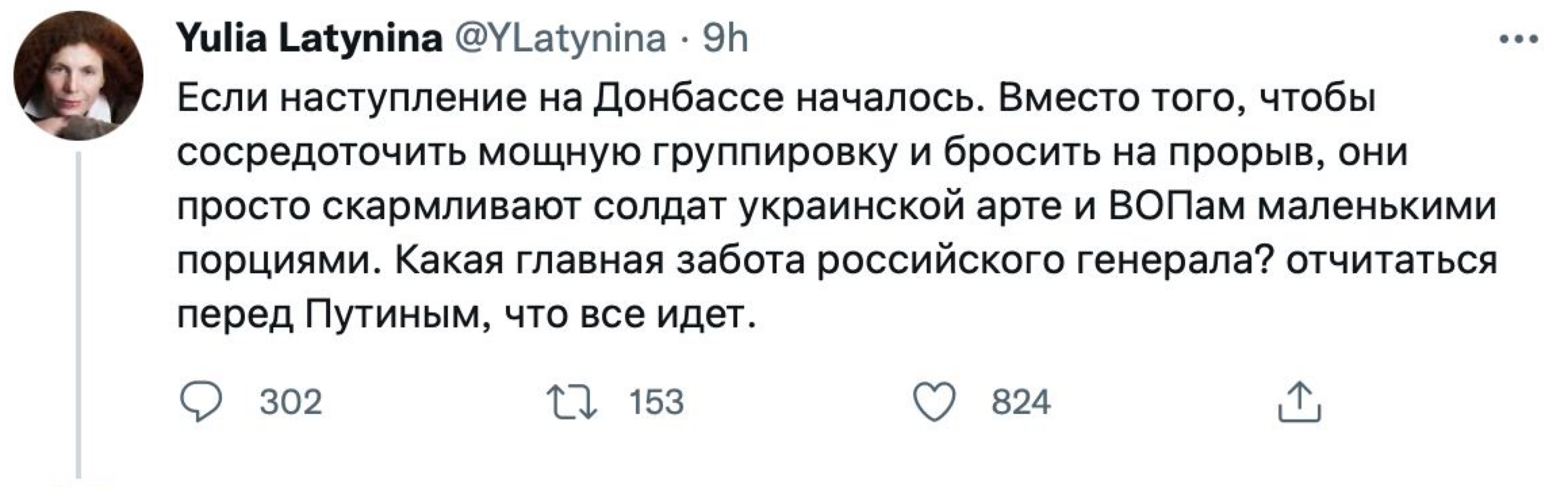Viewport: 1568px width, 487px height.
Task: Retweet using the arrows icon
Action: tap(572, 402)
